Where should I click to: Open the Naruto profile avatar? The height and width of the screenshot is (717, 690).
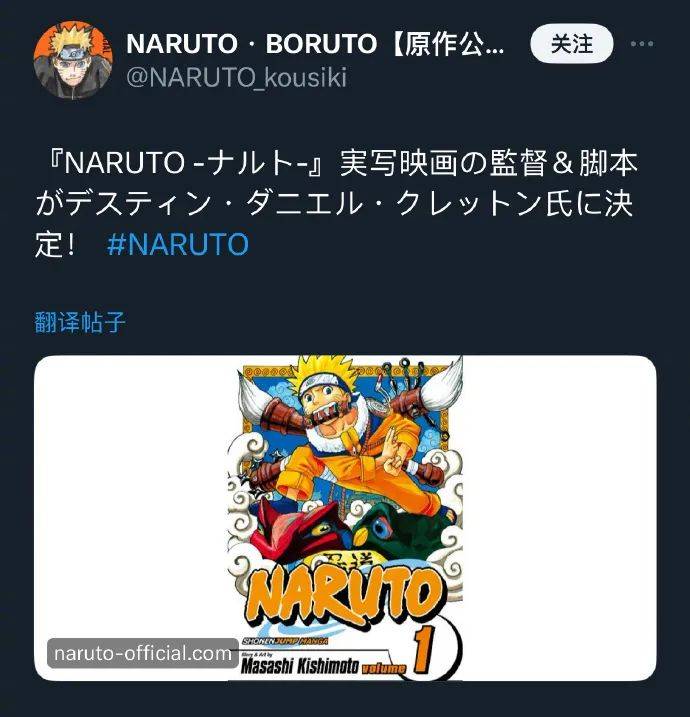(73, 60)
